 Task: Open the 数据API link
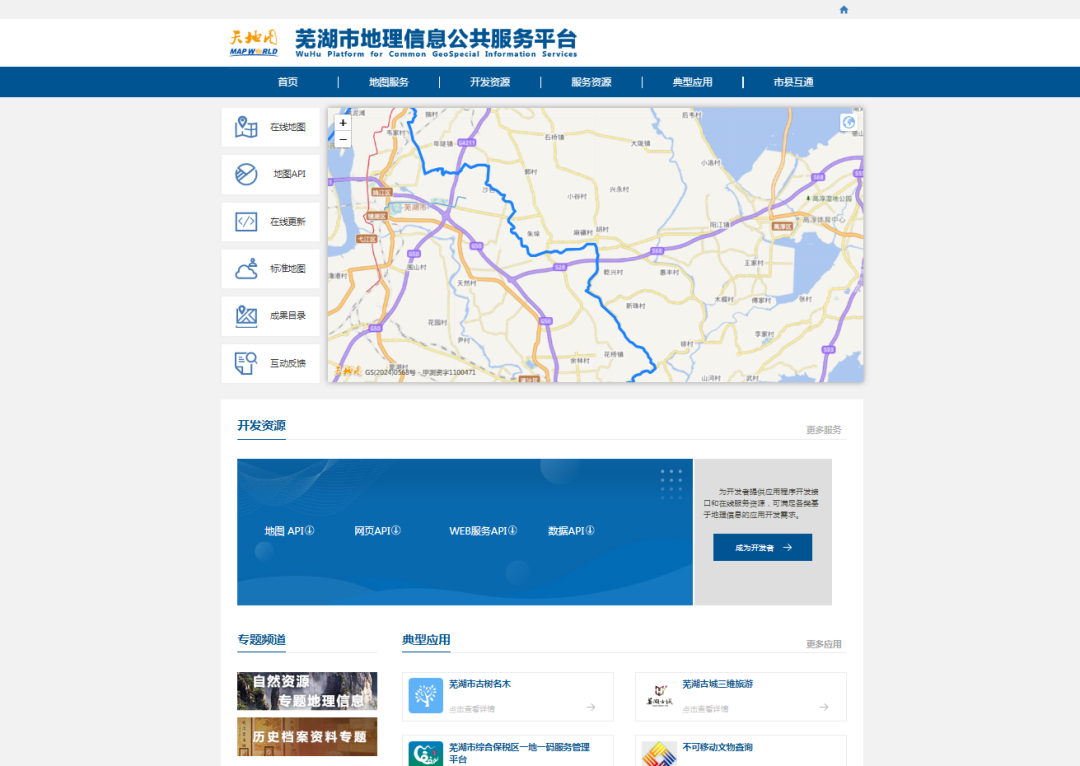pyautogui.click(x=571, y=531)
